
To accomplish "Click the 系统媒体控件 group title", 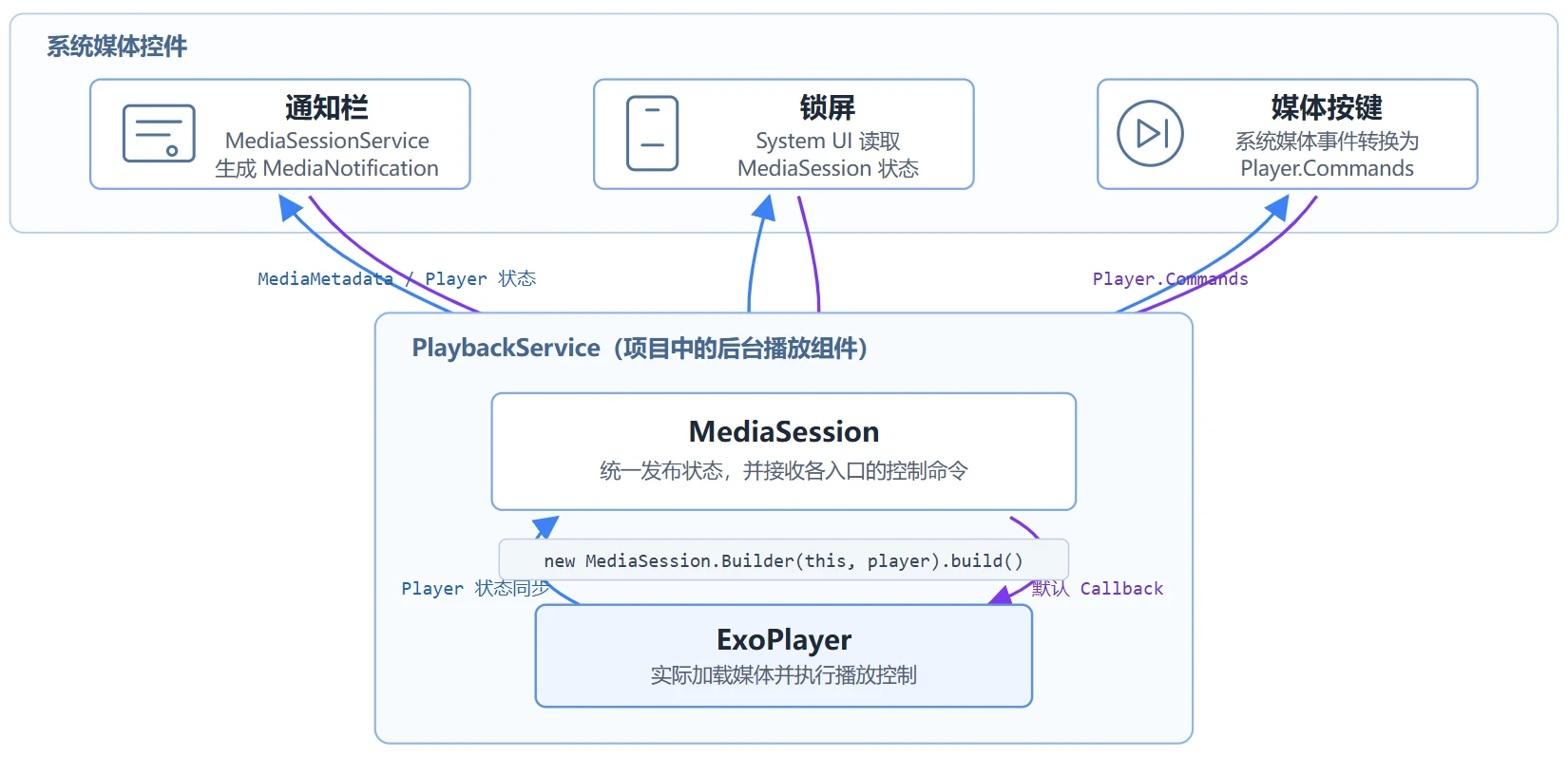I will click(x=117, y=46).
